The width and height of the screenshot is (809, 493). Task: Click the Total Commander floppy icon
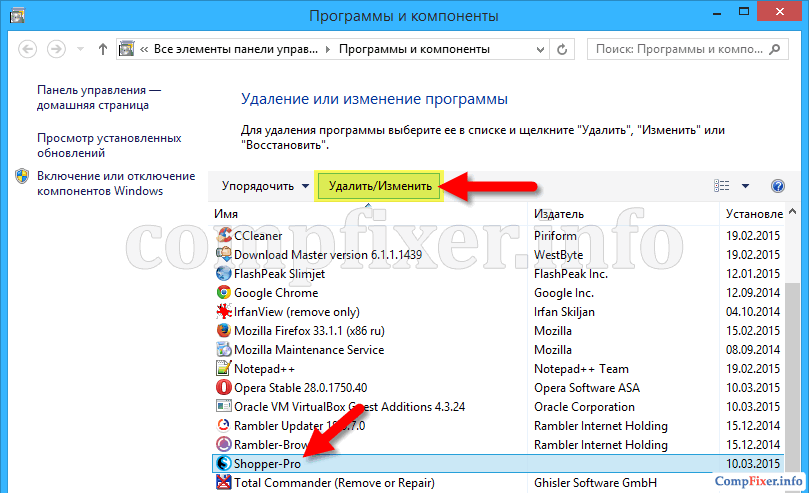(224, 483)
